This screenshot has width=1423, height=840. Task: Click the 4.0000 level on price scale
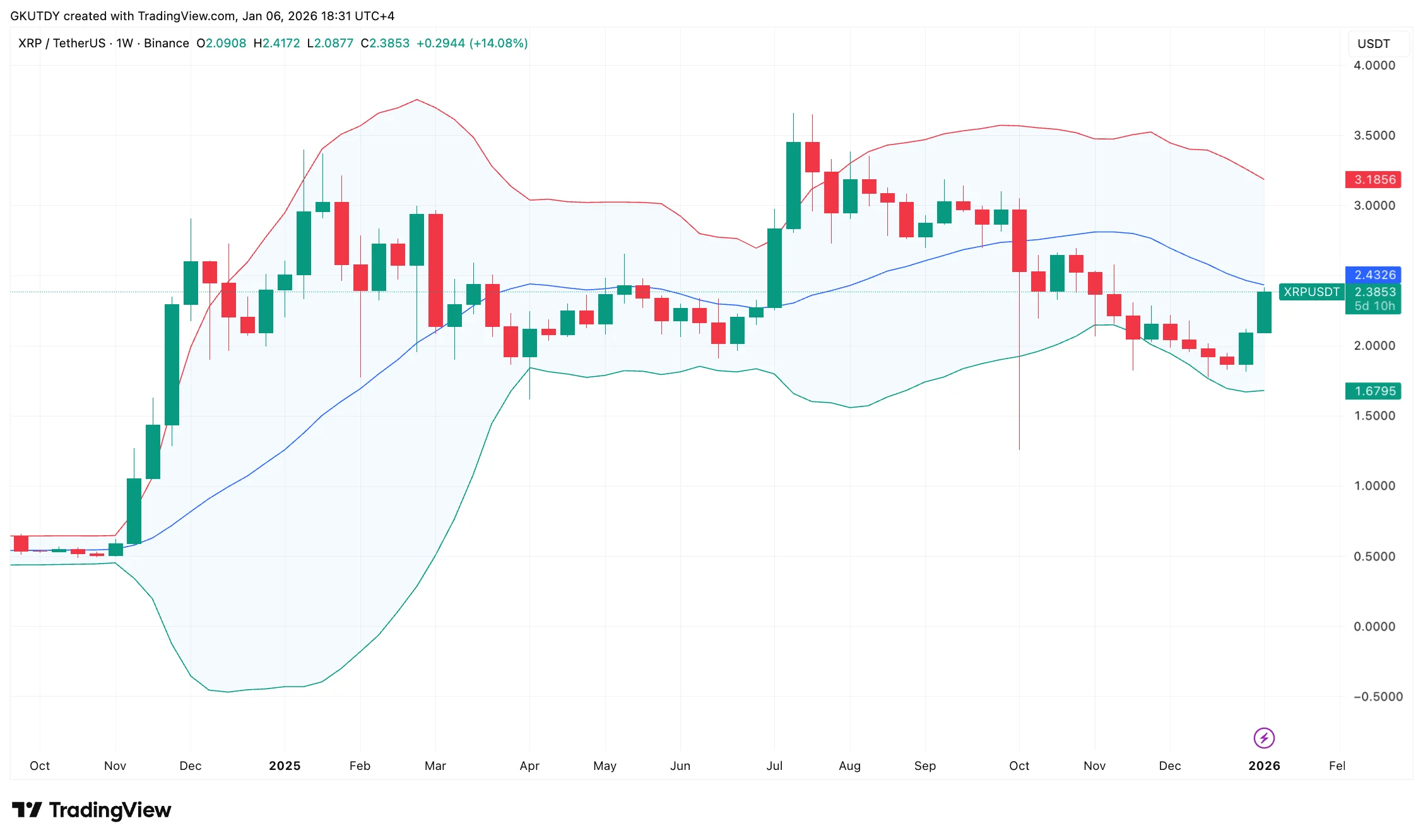[x=1374, y=65]
